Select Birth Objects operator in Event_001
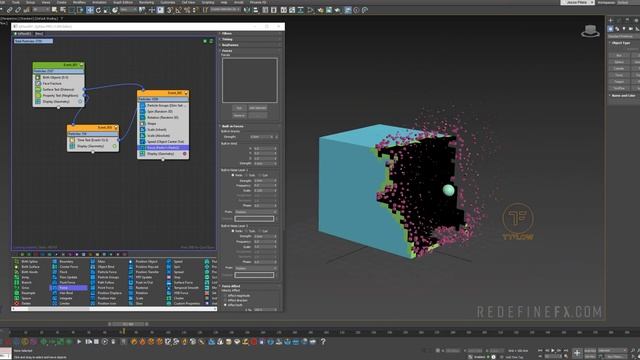640x360 pixels. [58, 77]
